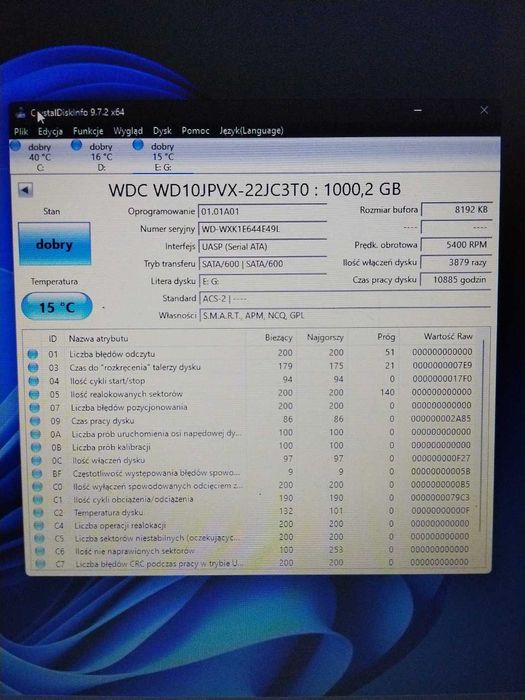Click the serial number field WD-WXK1E644E49L

262,229
